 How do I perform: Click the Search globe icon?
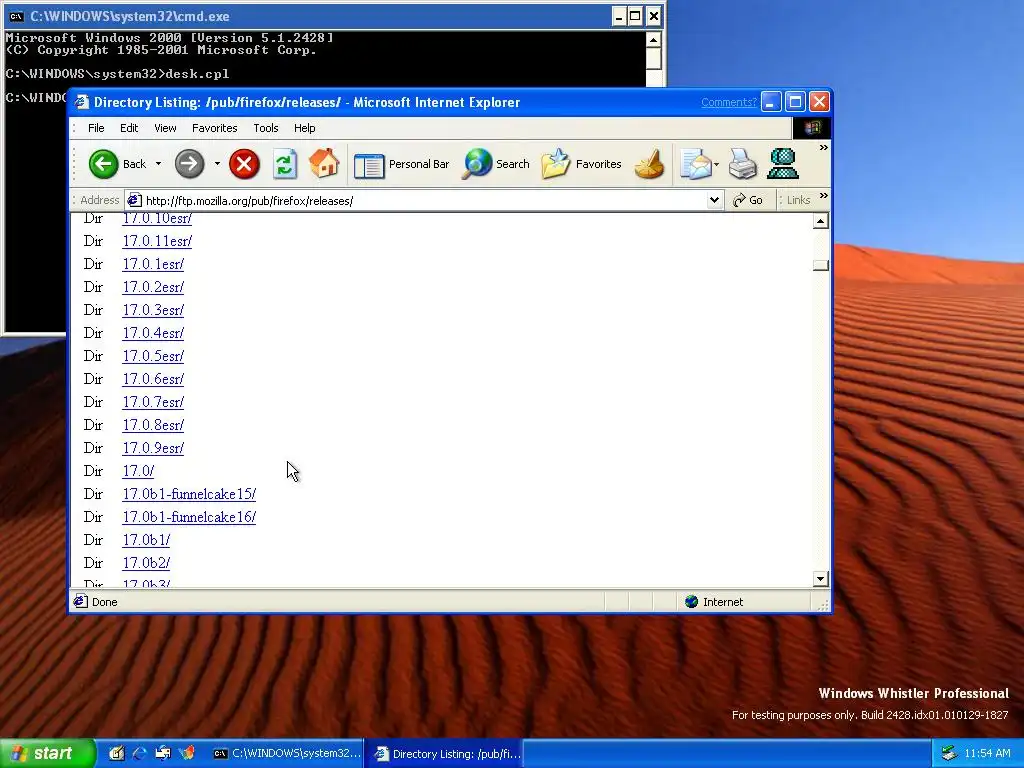(x=477, y=164)
